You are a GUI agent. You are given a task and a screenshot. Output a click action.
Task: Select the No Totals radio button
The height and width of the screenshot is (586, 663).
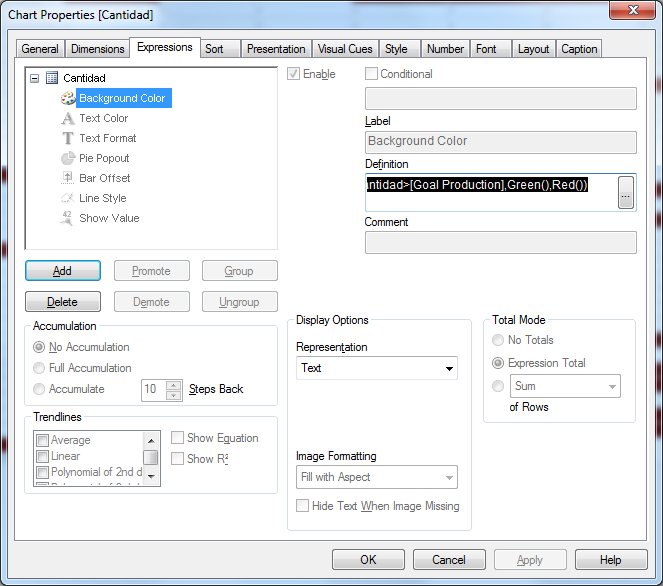(x=498, y=340)
